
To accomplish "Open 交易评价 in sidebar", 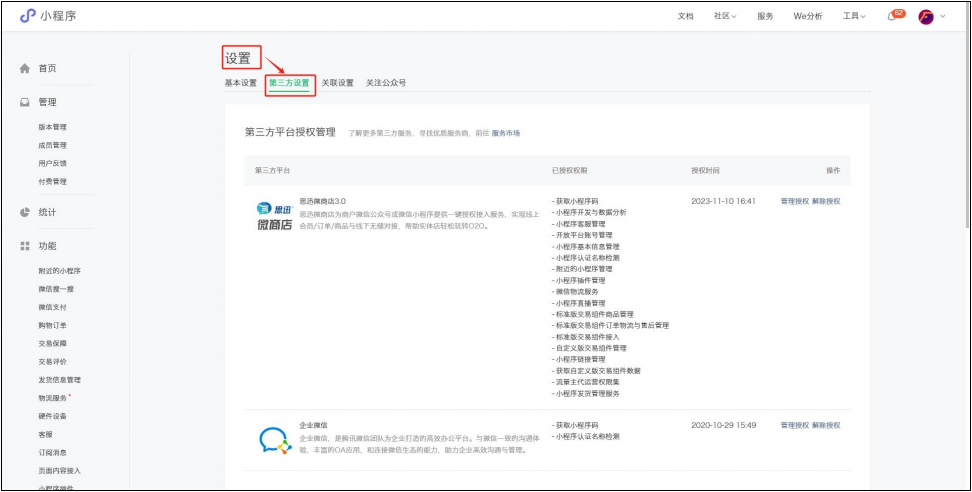I will click(x=52, y=362).
